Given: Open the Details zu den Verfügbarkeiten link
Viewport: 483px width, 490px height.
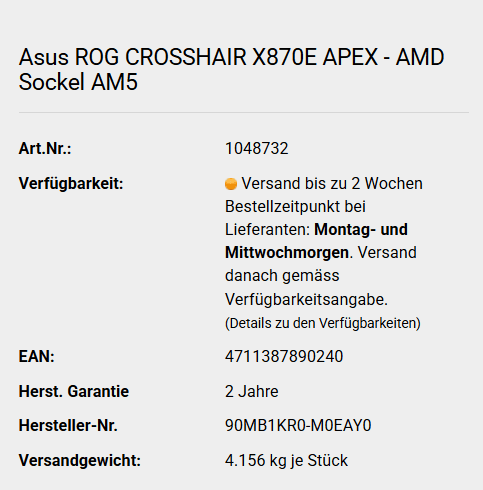Looking at the screenshot, I should pos(323,323).
